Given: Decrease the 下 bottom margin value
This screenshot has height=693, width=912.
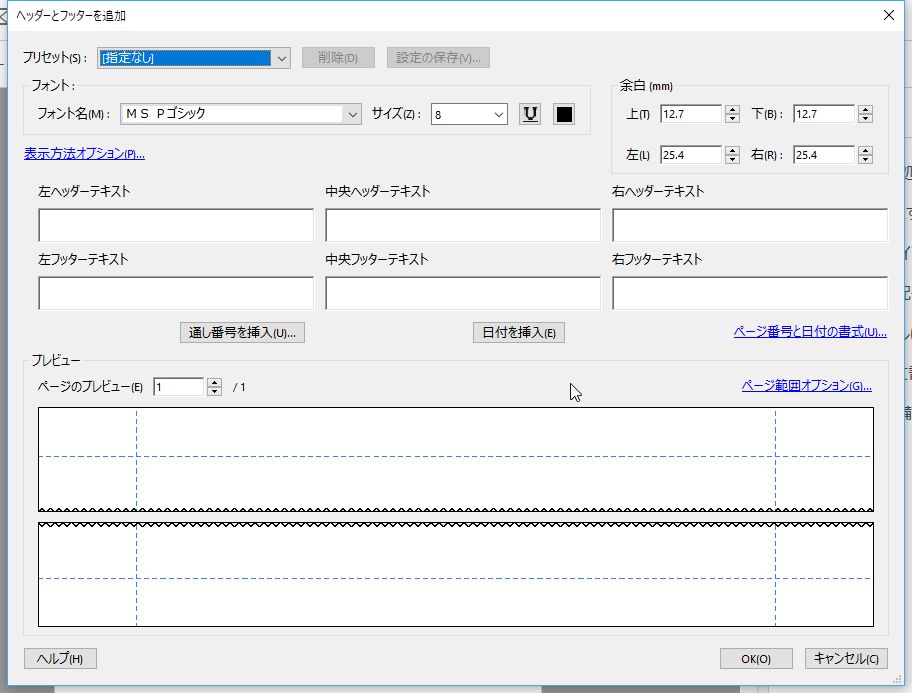Looking at the screenshot, I should coord(865,119).
